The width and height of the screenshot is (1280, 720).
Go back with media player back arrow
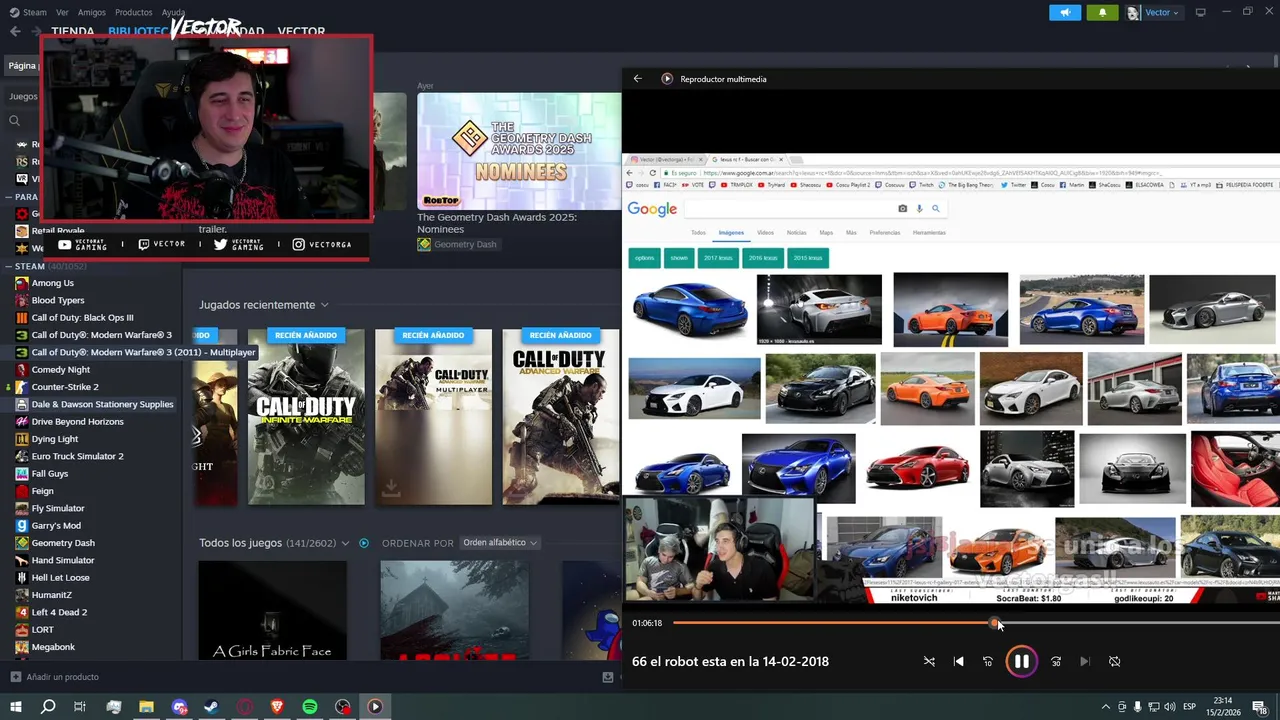click(x=637, y=79)
